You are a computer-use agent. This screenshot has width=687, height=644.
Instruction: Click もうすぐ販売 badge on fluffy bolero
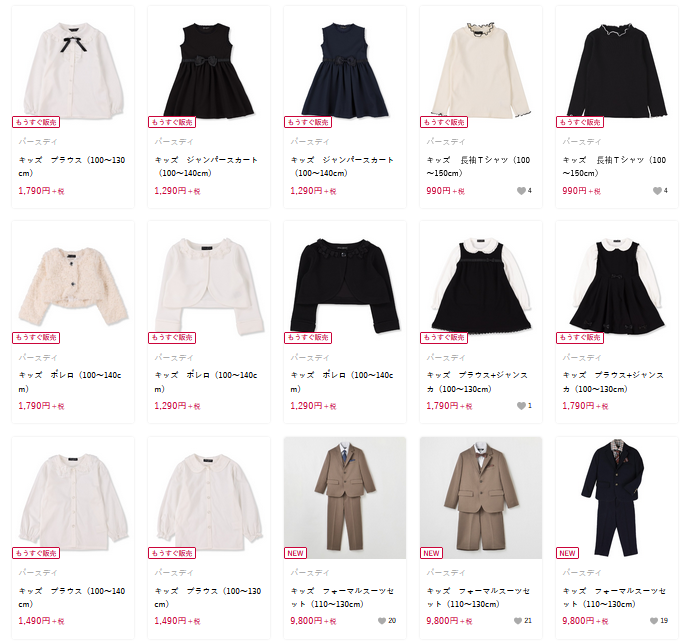36,338
